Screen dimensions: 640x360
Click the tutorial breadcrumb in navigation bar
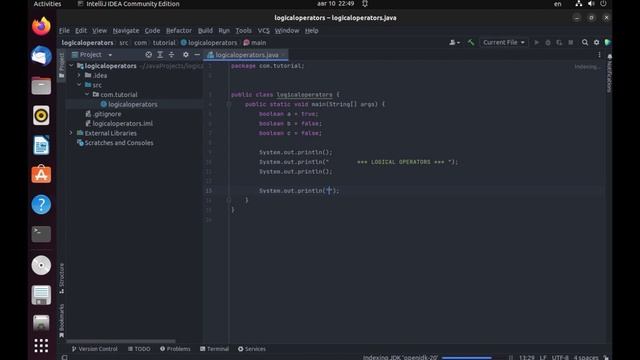pos(164,42)
